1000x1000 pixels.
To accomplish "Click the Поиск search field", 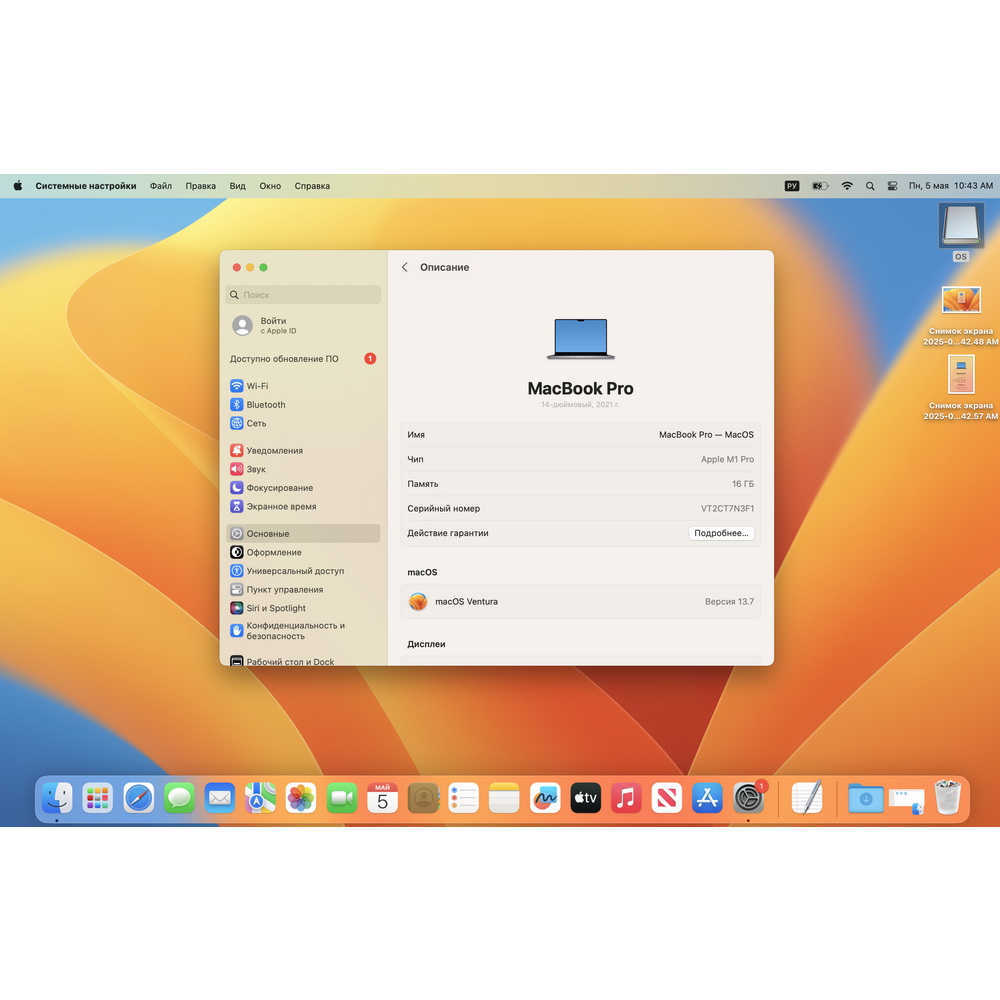I will tap(303, 295).
